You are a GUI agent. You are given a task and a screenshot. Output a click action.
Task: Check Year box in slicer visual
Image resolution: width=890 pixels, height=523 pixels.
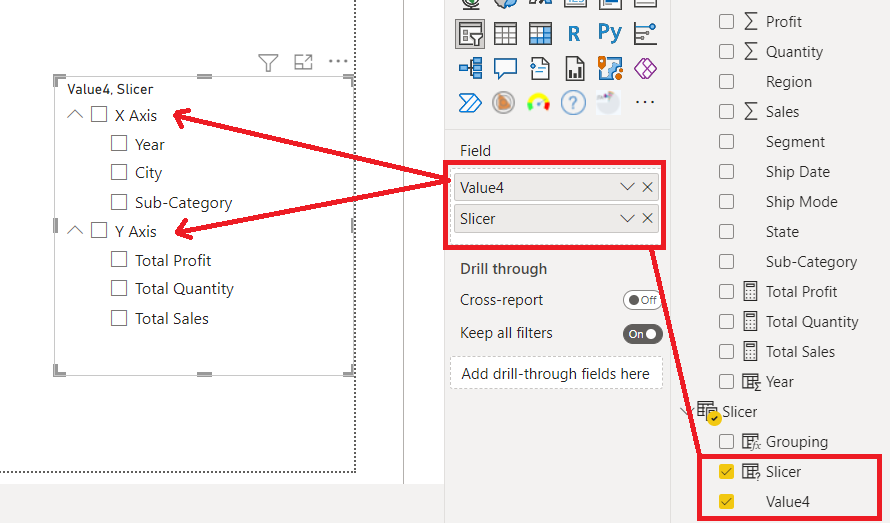click(x=119, y=143)
